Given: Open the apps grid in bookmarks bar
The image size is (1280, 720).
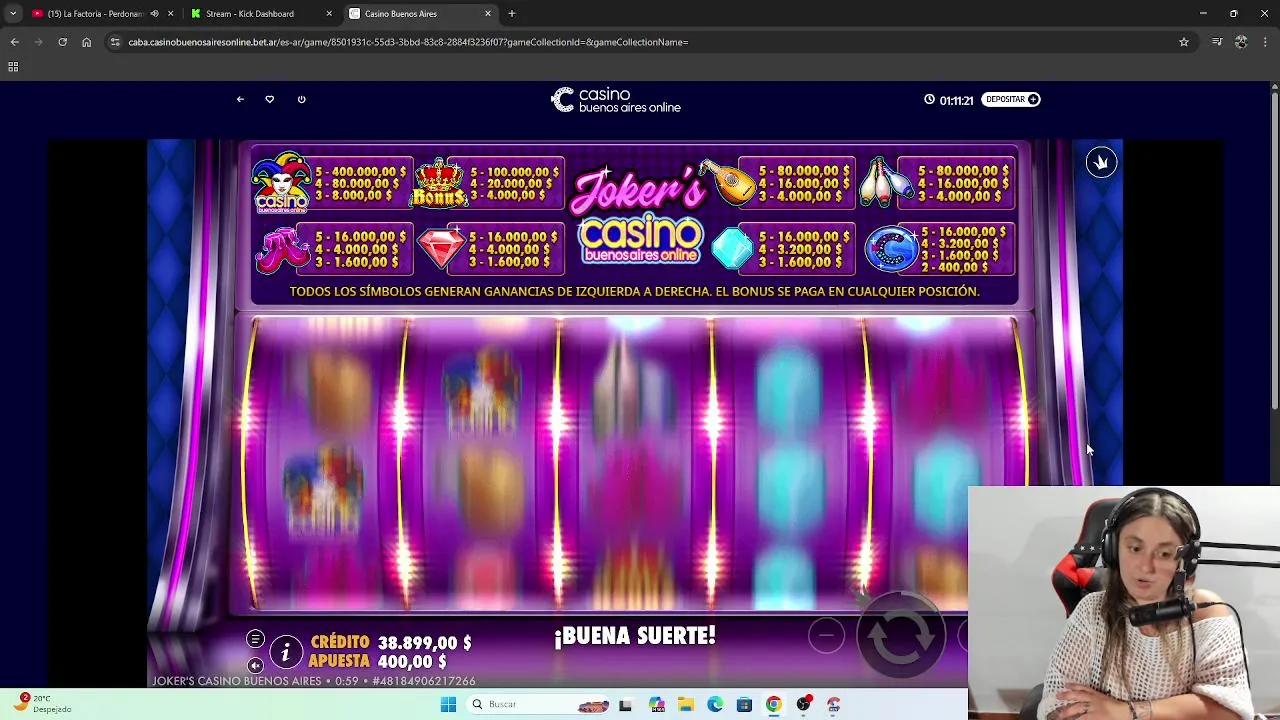Looking at the screenshot, I should coord(13,67).
